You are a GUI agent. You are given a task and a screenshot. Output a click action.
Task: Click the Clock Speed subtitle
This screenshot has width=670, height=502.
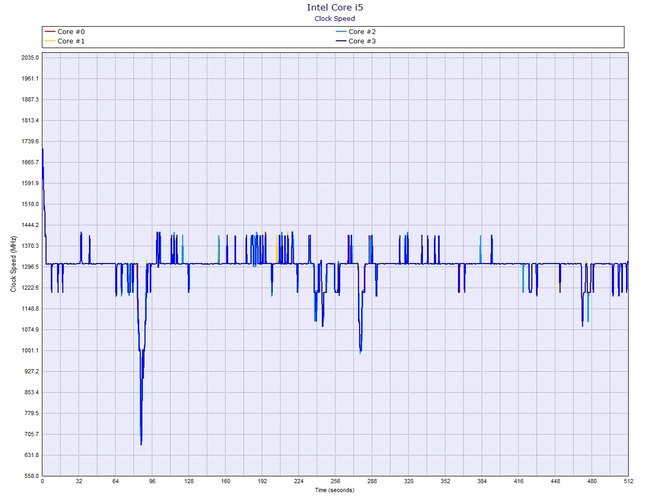(335, 18)
